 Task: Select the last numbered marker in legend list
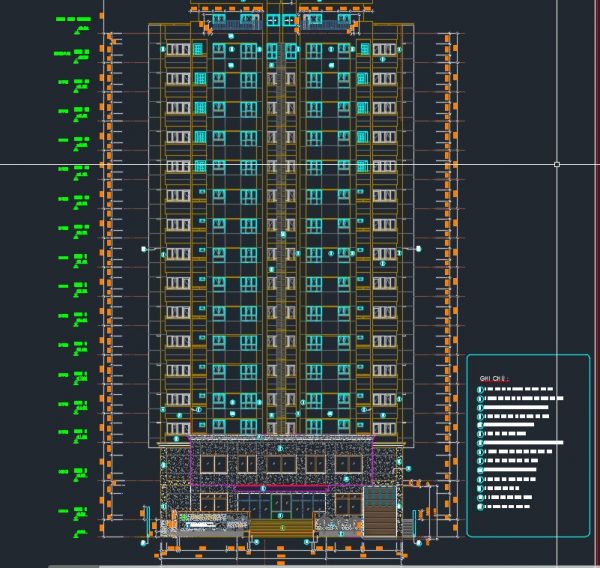click(x=481, y=508)
